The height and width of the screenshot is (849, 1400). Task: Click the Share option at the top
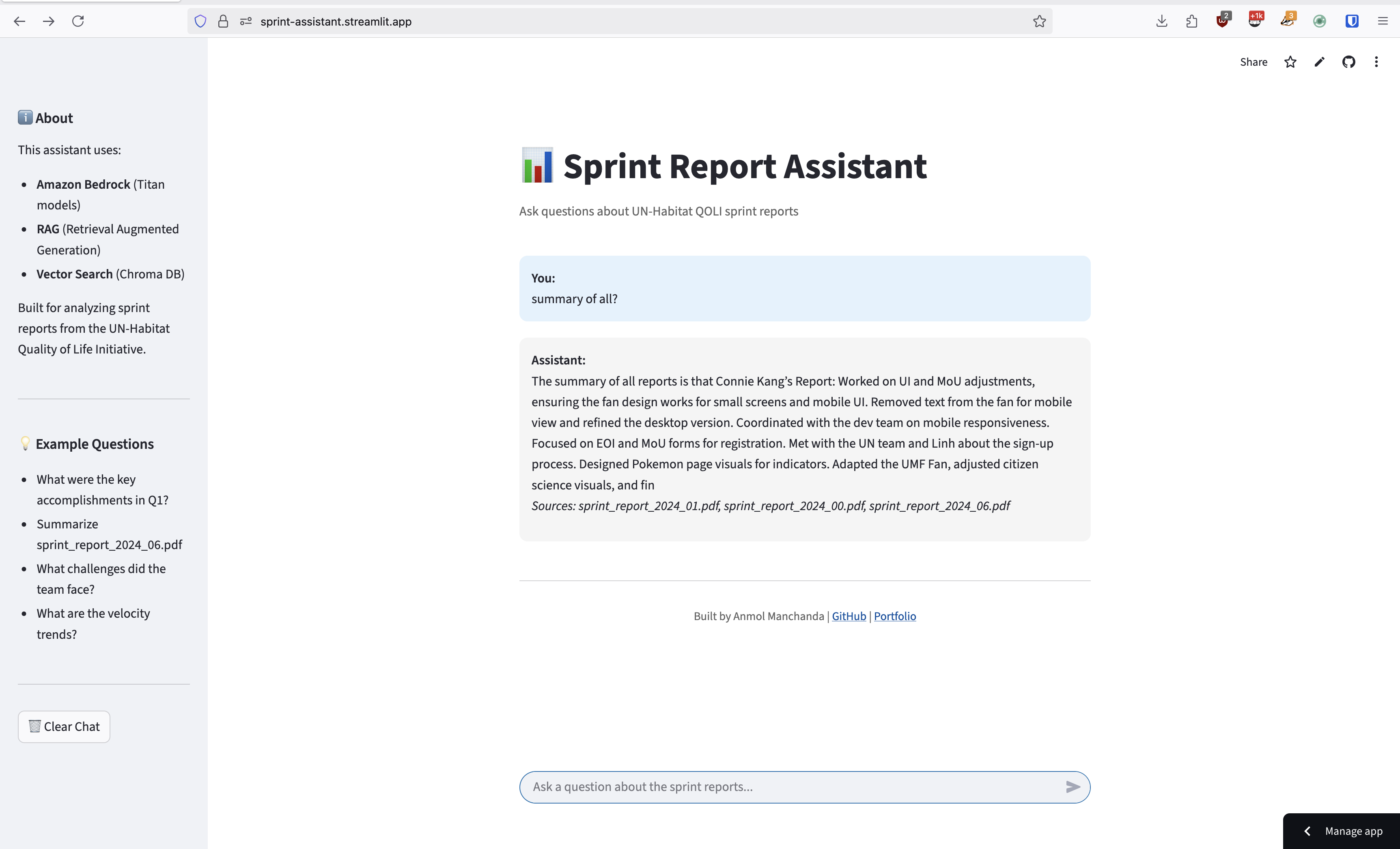click(x=1254, y=61)
